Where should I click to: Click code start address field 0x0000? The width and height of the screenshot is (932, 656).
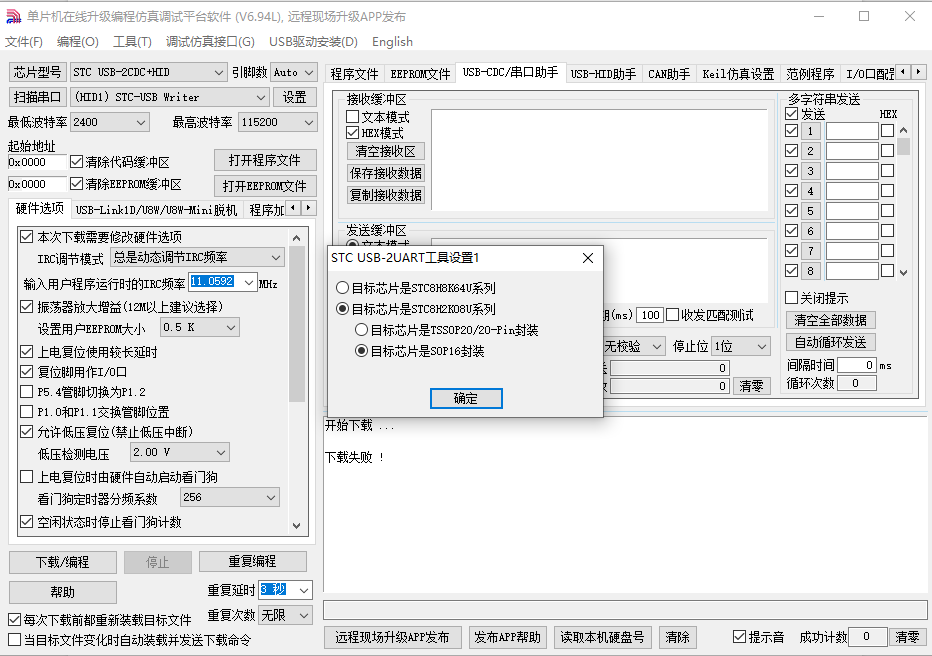37,162
